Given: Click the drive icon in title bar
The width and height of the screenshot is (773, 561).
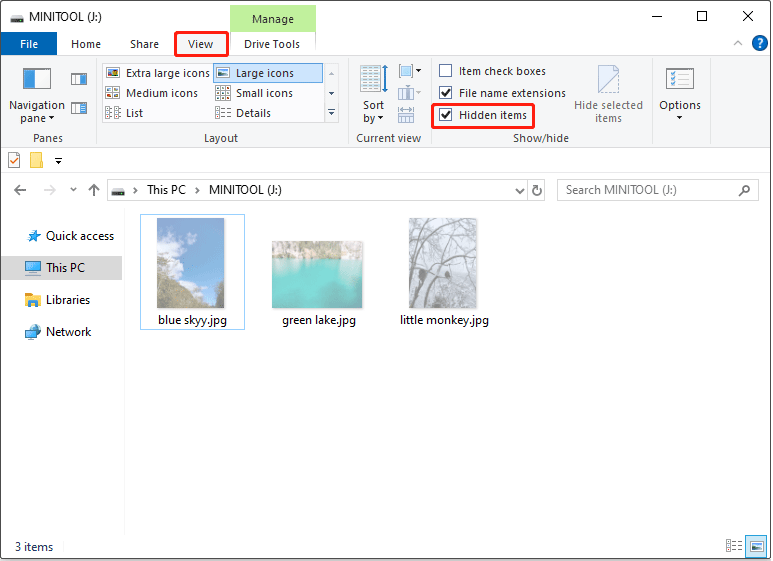Looking at the screenshot, I should pos(17,18).
